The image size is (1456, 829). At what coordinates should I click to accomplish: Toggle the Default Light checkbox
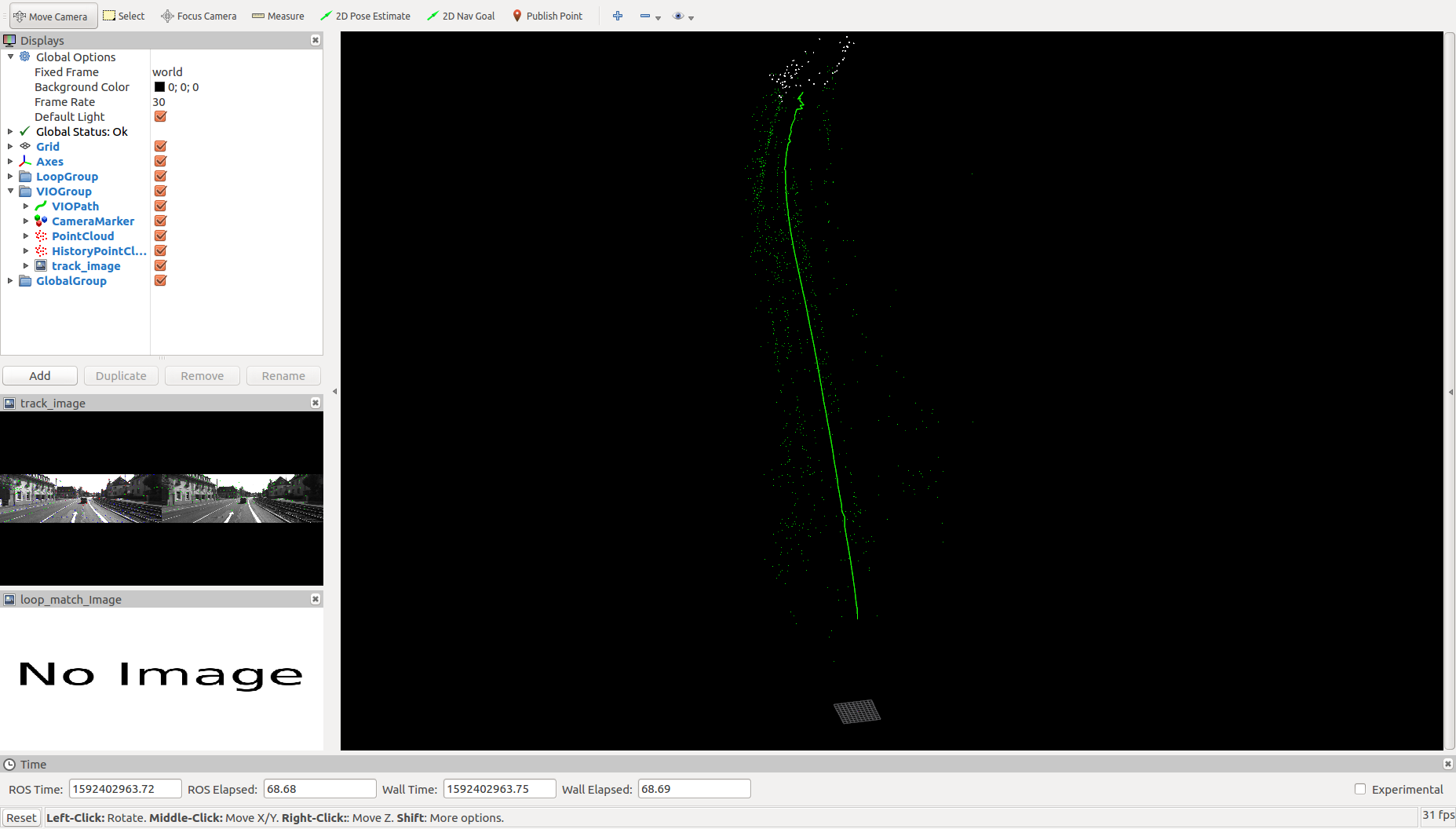pyautogui.click(x=160, y=116)
